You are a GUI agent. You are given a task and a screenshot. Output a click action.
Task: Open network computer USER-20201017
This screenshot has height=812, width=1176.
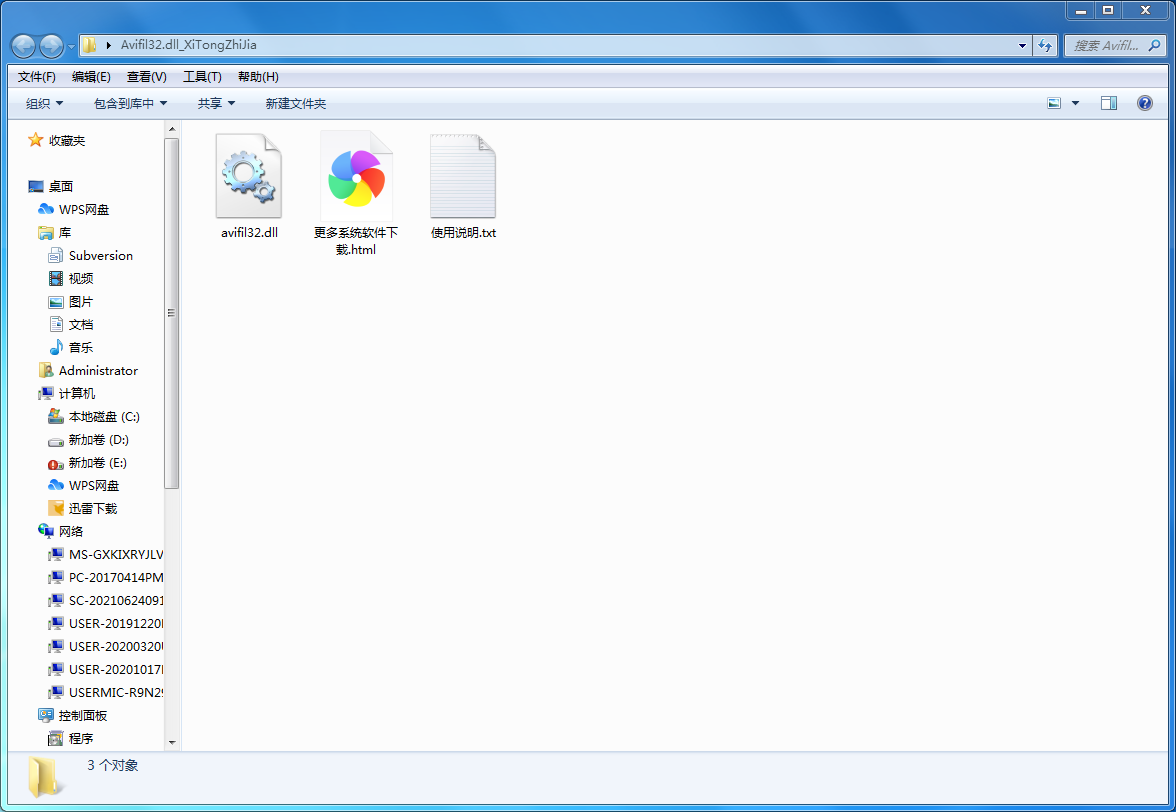[106, 670]
